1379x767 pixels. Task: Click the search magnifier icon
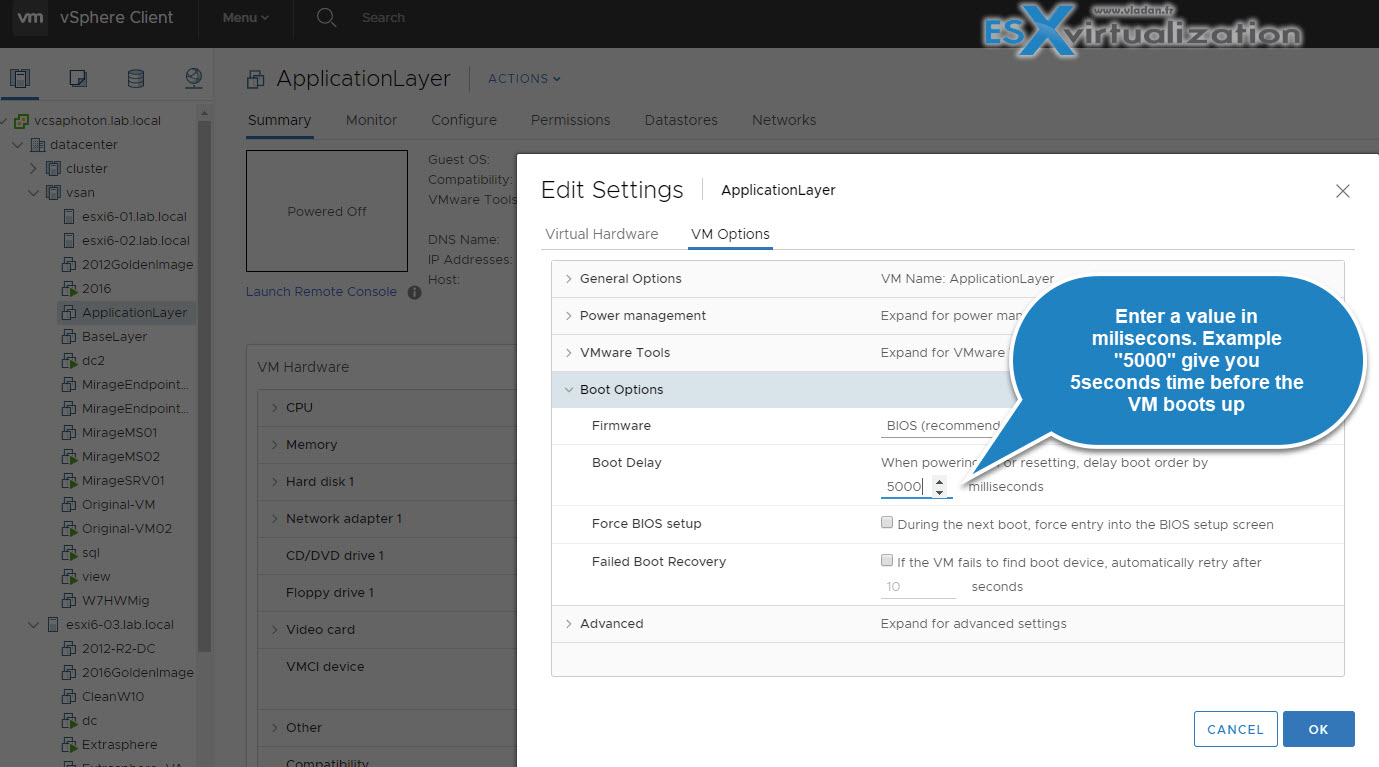(326, 17)
